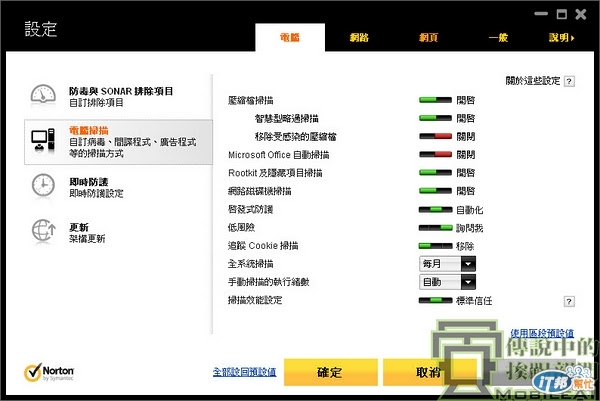Adjust the 啟發式防護 slider
Image resolution: width=600 pixels, height=401 pixels.
pos(435,210)
